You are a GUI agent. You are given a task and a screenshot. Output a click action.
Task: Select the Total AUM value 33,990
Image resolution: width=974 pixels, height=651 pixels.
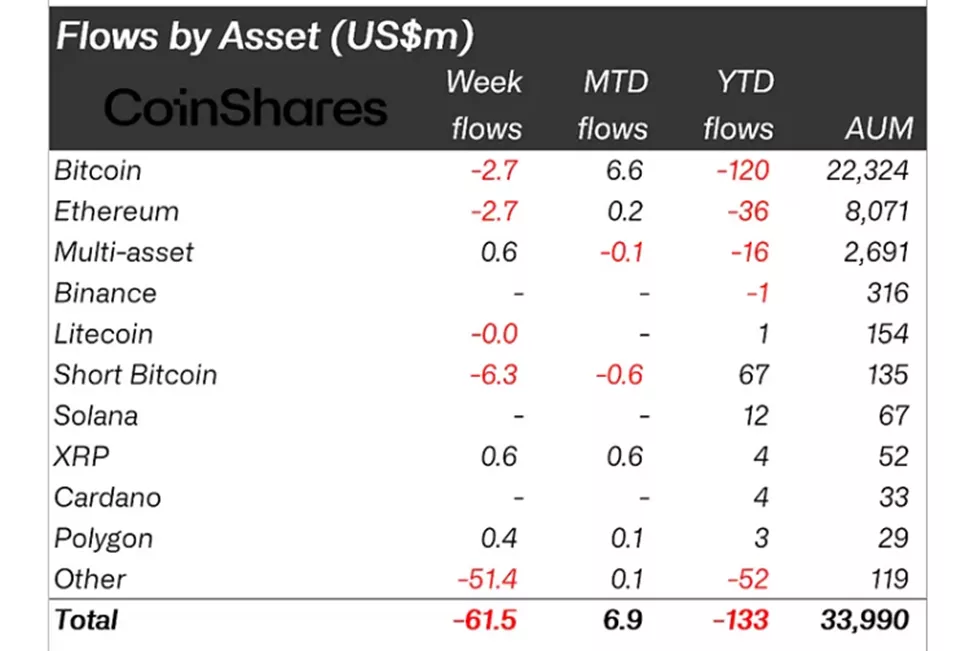[x=864, y=620]
